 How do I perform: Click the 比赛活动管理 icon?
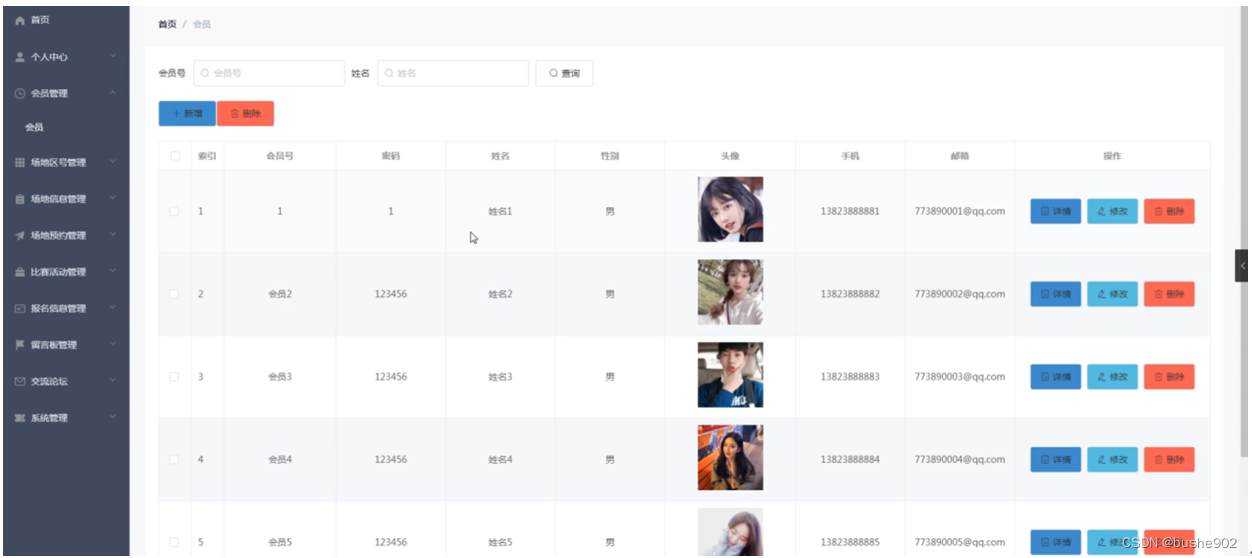[20, 272]
